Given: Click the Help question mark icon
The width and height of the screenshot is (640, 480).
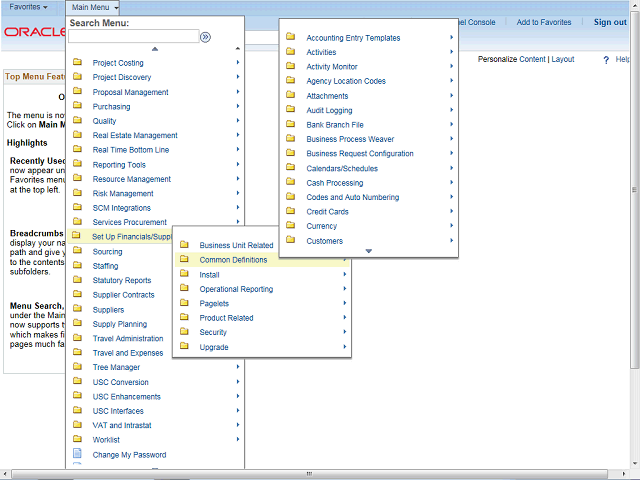Looking at the screenshot, I should point(606,60).
